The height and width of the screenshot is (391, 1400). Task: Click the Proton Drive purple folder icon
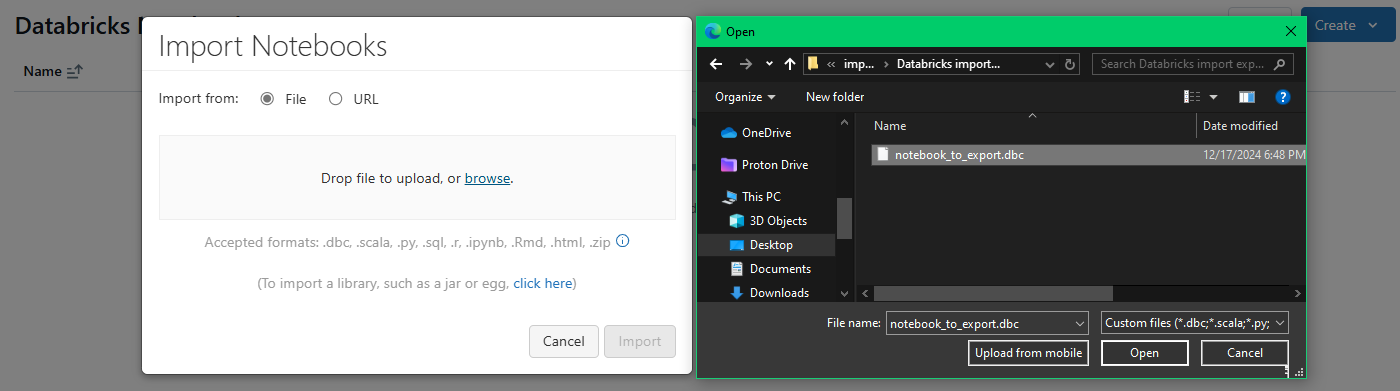click(x=728, y=165)
